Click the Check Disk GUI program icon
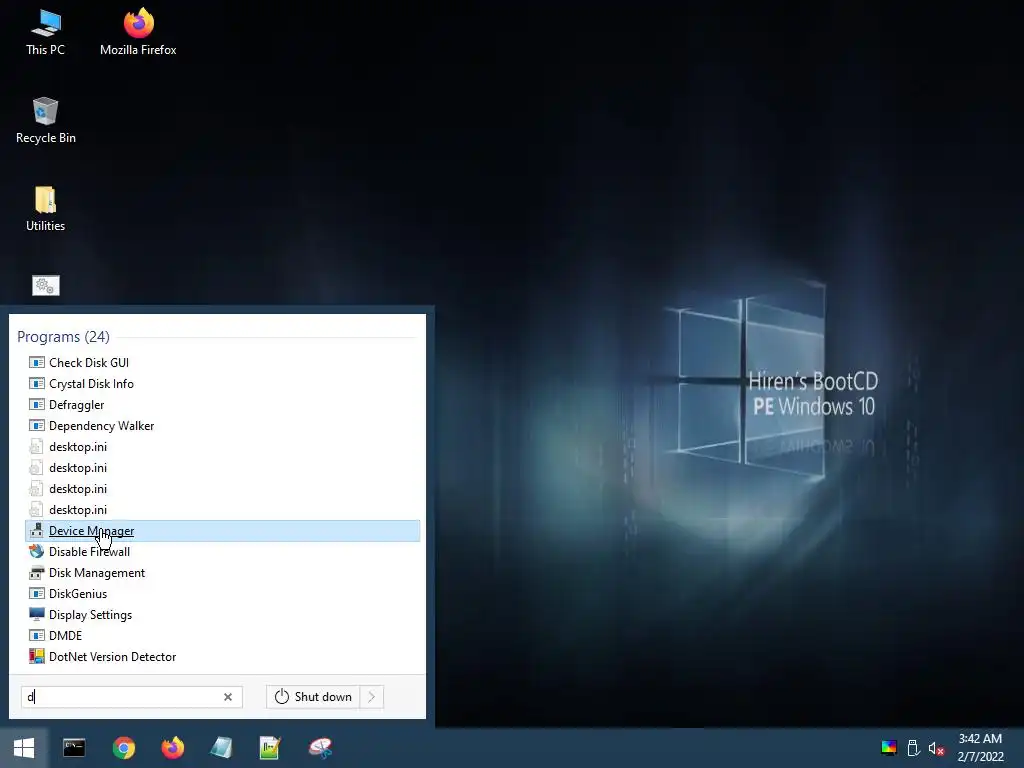 [x=37, y=362]
